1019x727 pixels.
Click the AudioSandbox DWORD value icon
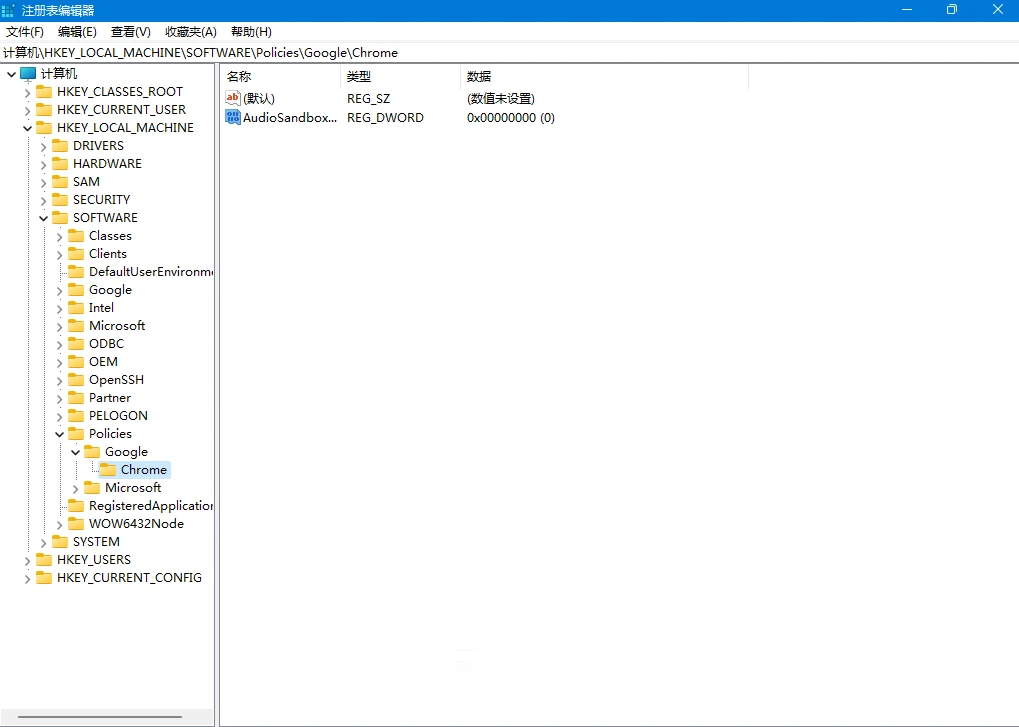[233, 117]
